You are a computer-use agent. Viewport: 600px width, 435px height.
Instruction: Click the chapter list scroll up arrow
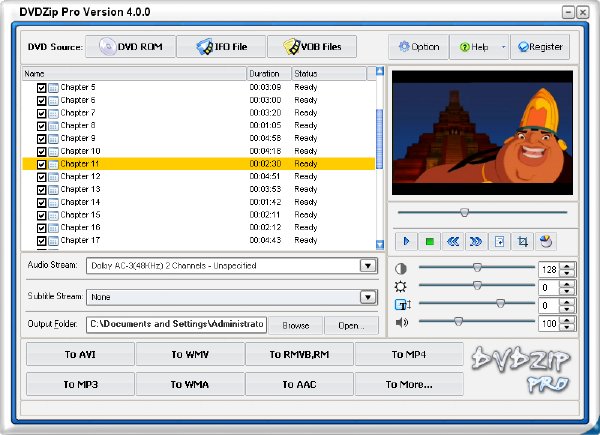[x=380, y=71]
